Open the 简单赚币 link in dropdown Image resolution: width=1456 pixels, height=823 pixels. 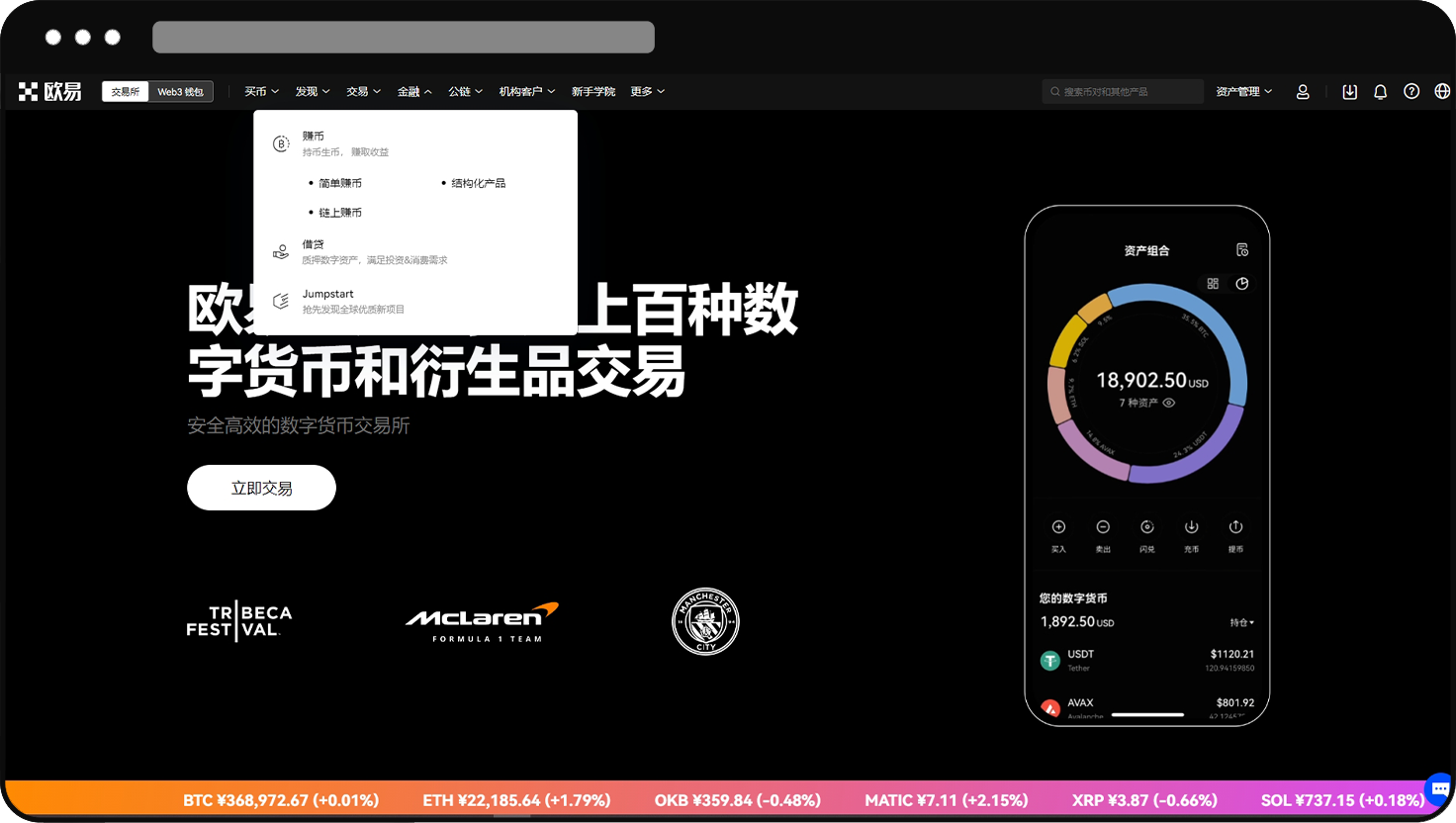click(340, 182)
